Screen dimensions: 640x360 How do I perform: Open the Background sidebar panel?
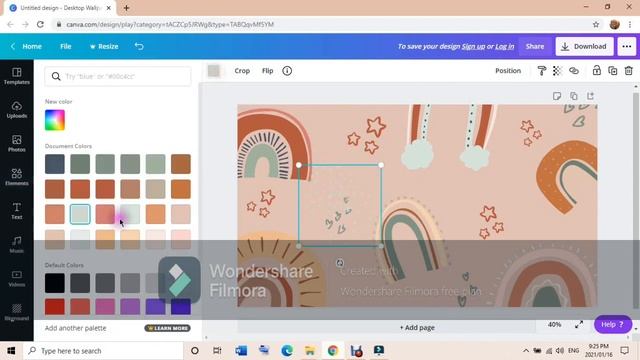pyautogui.click(x=17, y=312)
